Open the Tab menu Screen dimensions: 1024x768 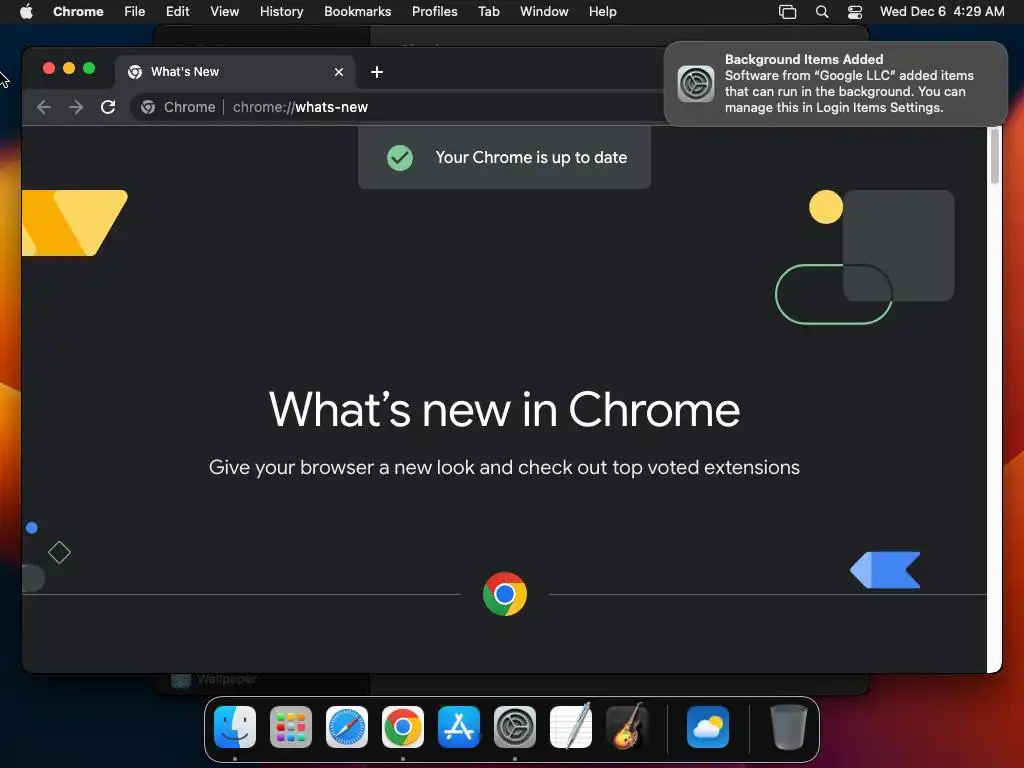[488, 12]
